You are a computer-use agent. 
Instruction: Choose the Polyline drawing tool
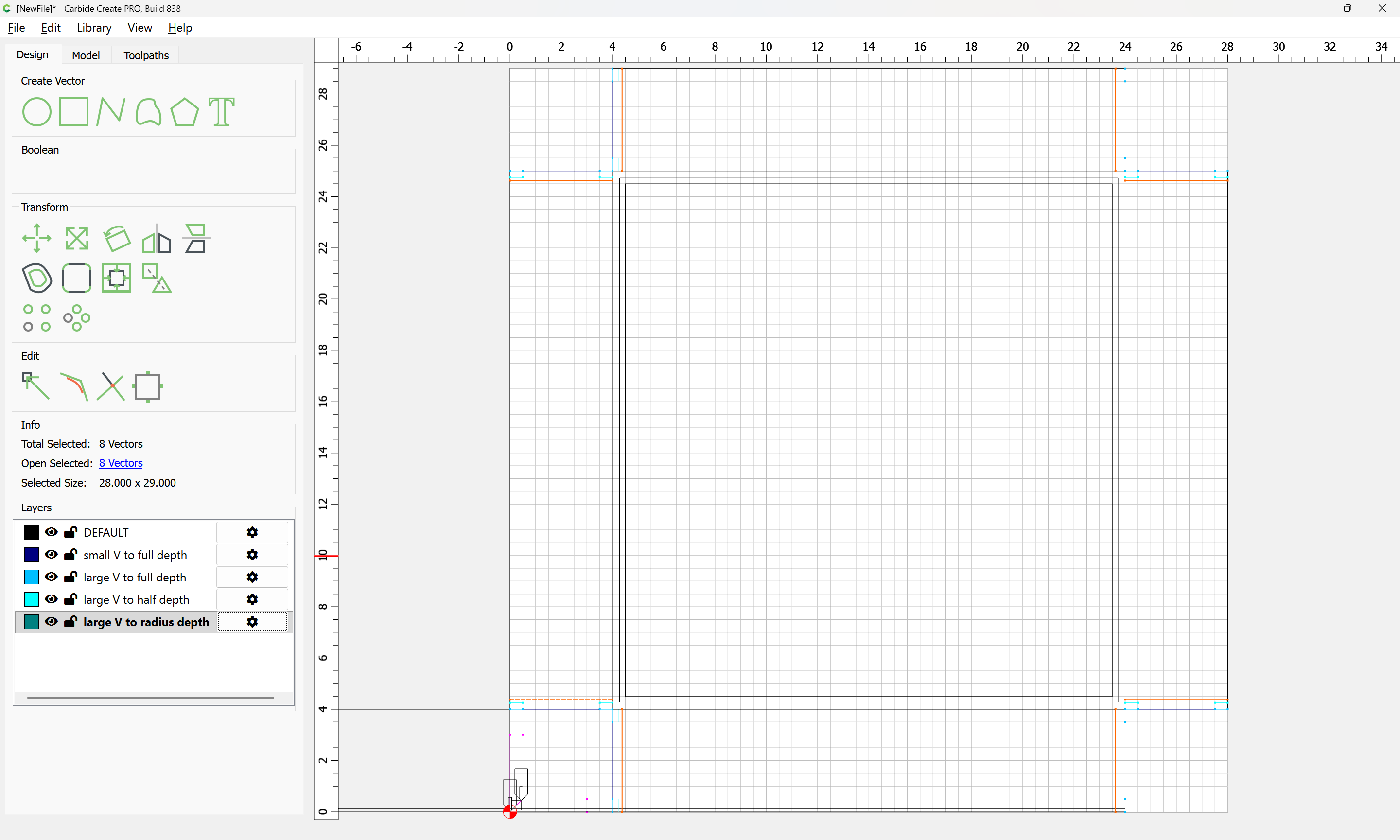coord(110,111)
